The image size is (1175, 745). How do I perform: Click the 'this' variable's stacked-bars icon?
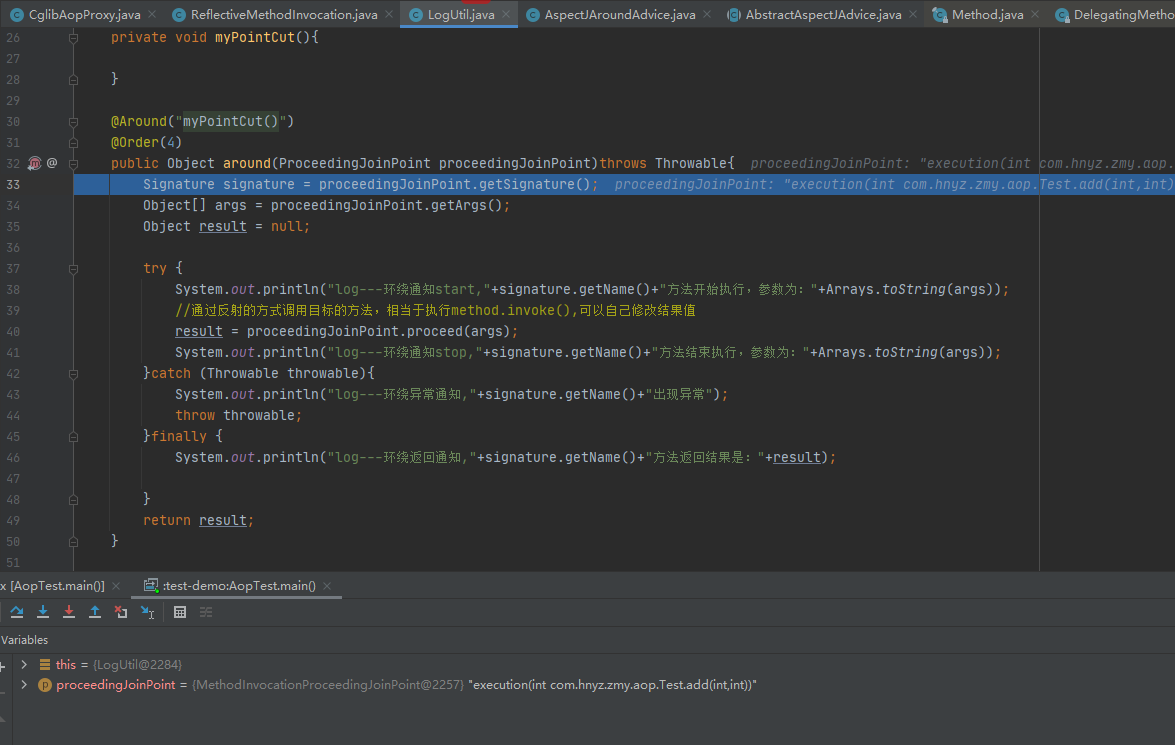(45, 665)
